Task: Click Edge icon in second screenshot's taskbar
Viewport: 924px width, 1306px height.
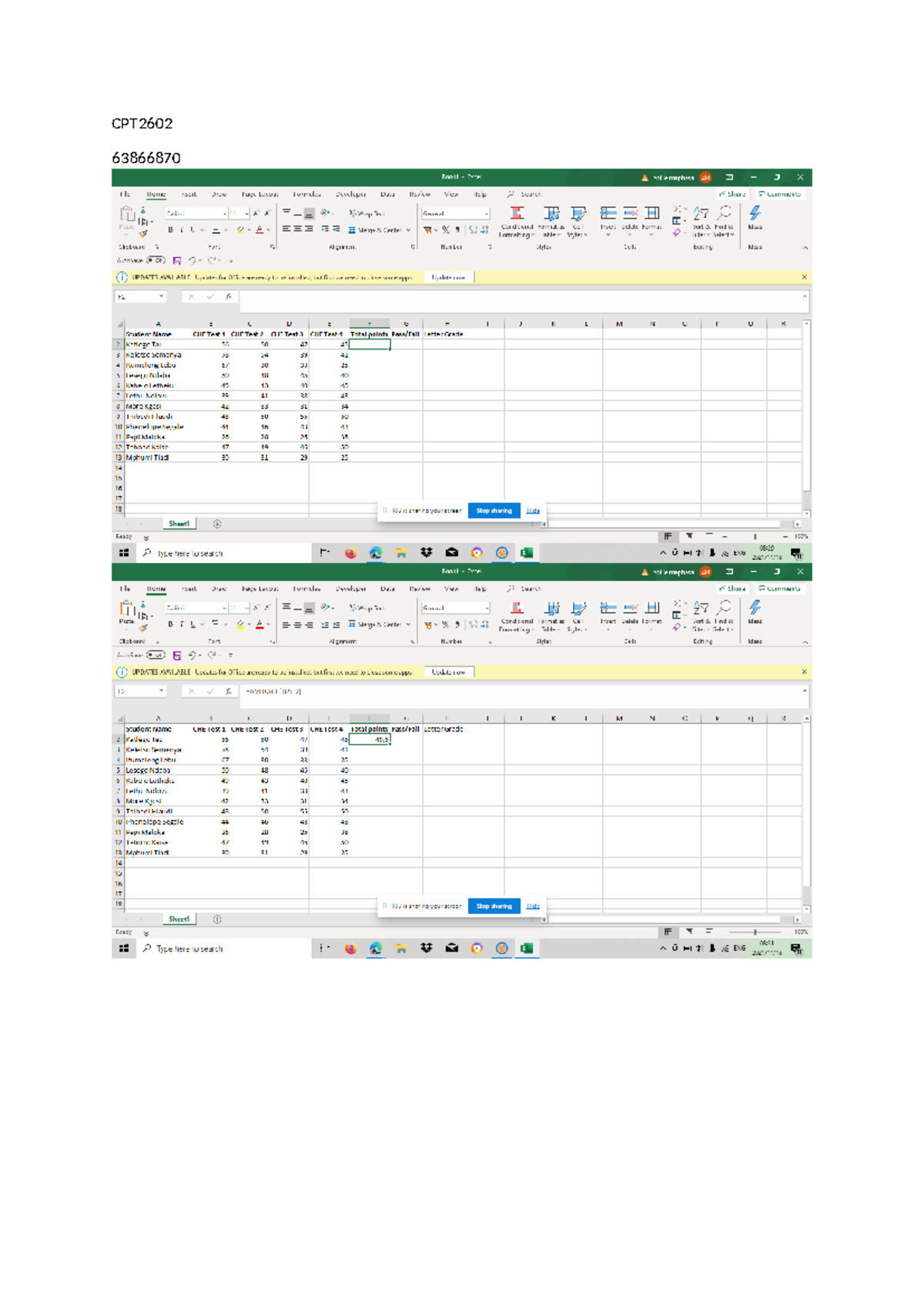Action: [376, 949]
